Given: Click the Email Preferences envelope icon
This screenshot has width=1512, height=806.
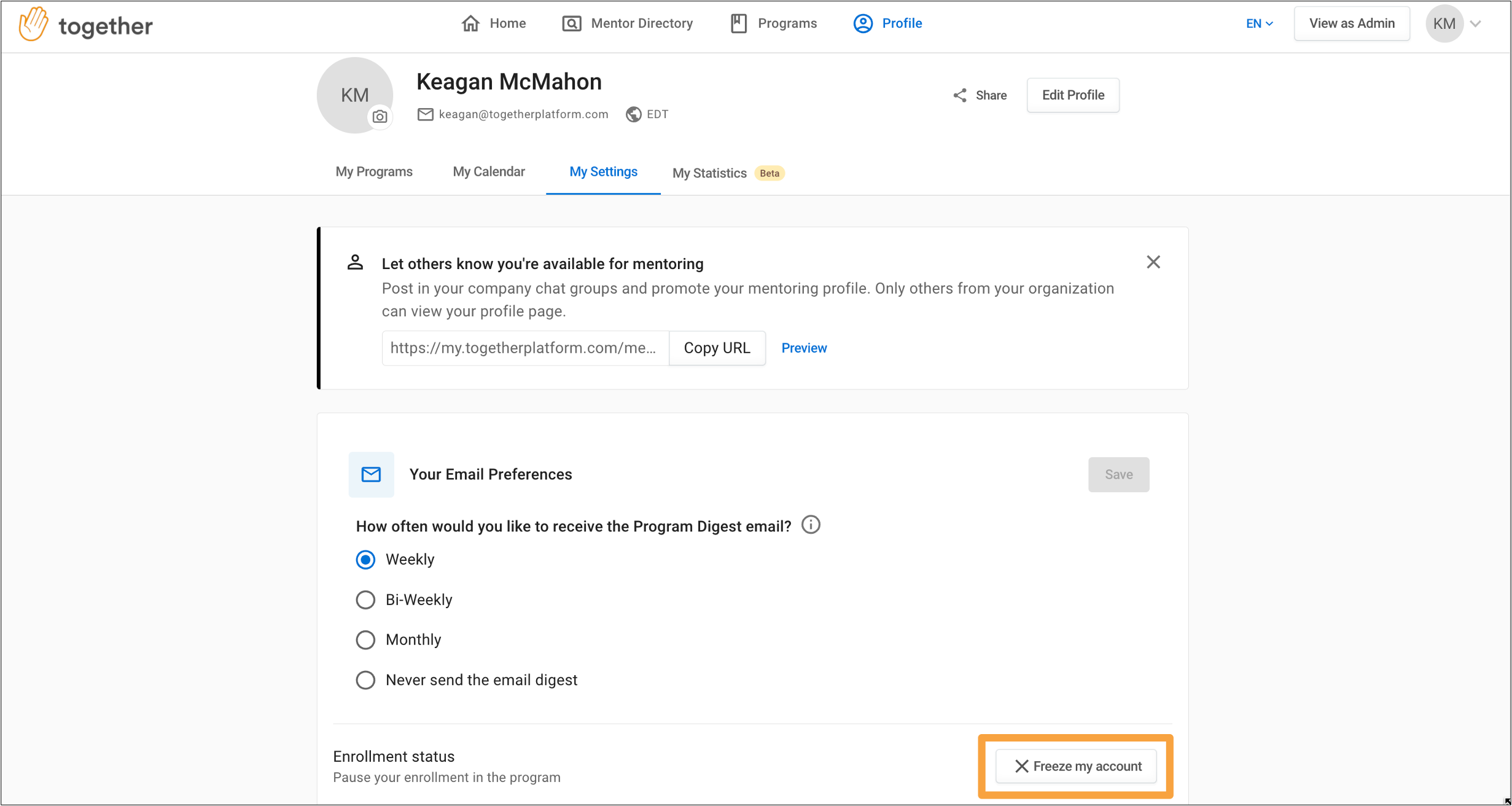Looking at the screenshot, I should coord(371,474).
